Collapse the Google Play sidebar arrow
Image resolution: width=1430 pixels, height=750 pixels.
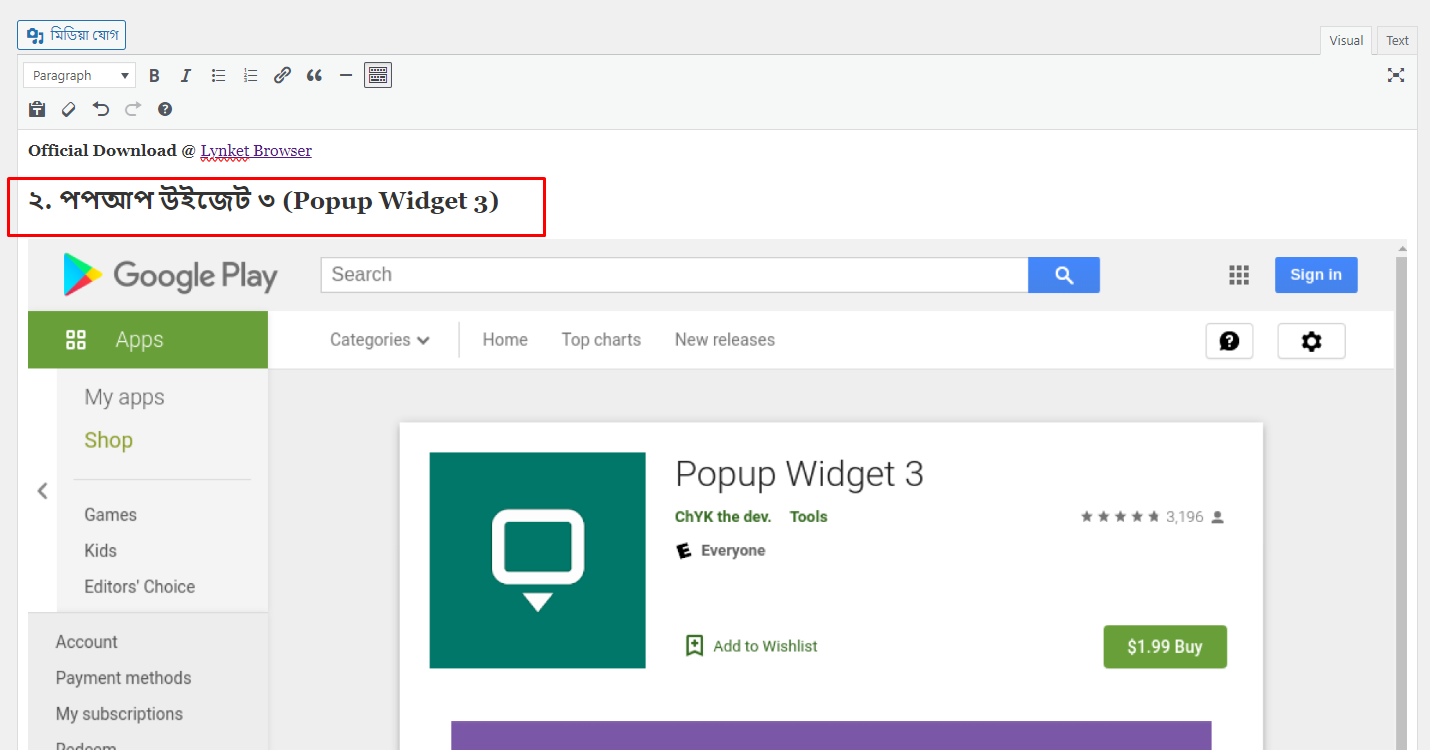pos(42,490)
